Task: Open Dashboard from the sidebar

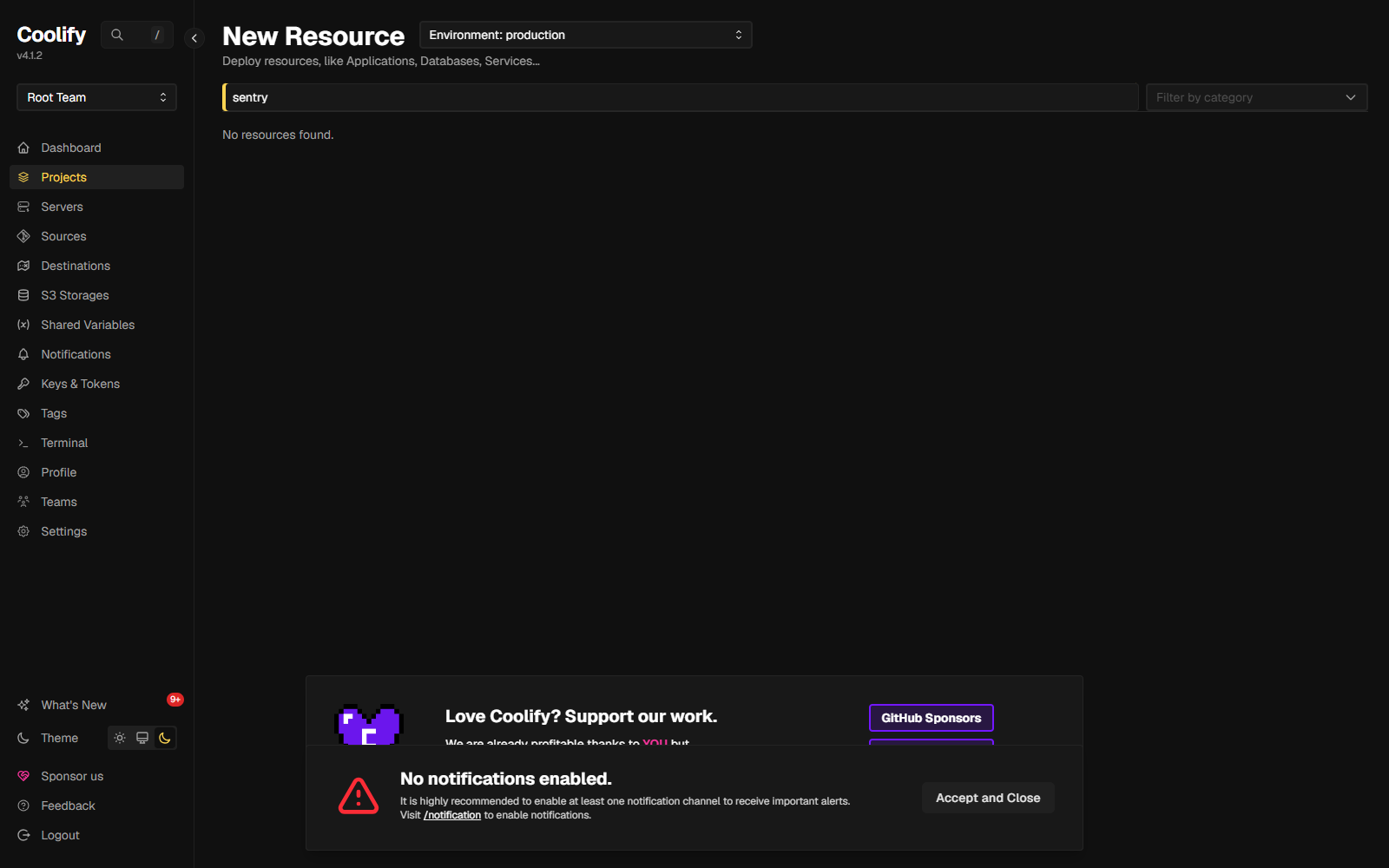Action: click(x=96, y=148)
